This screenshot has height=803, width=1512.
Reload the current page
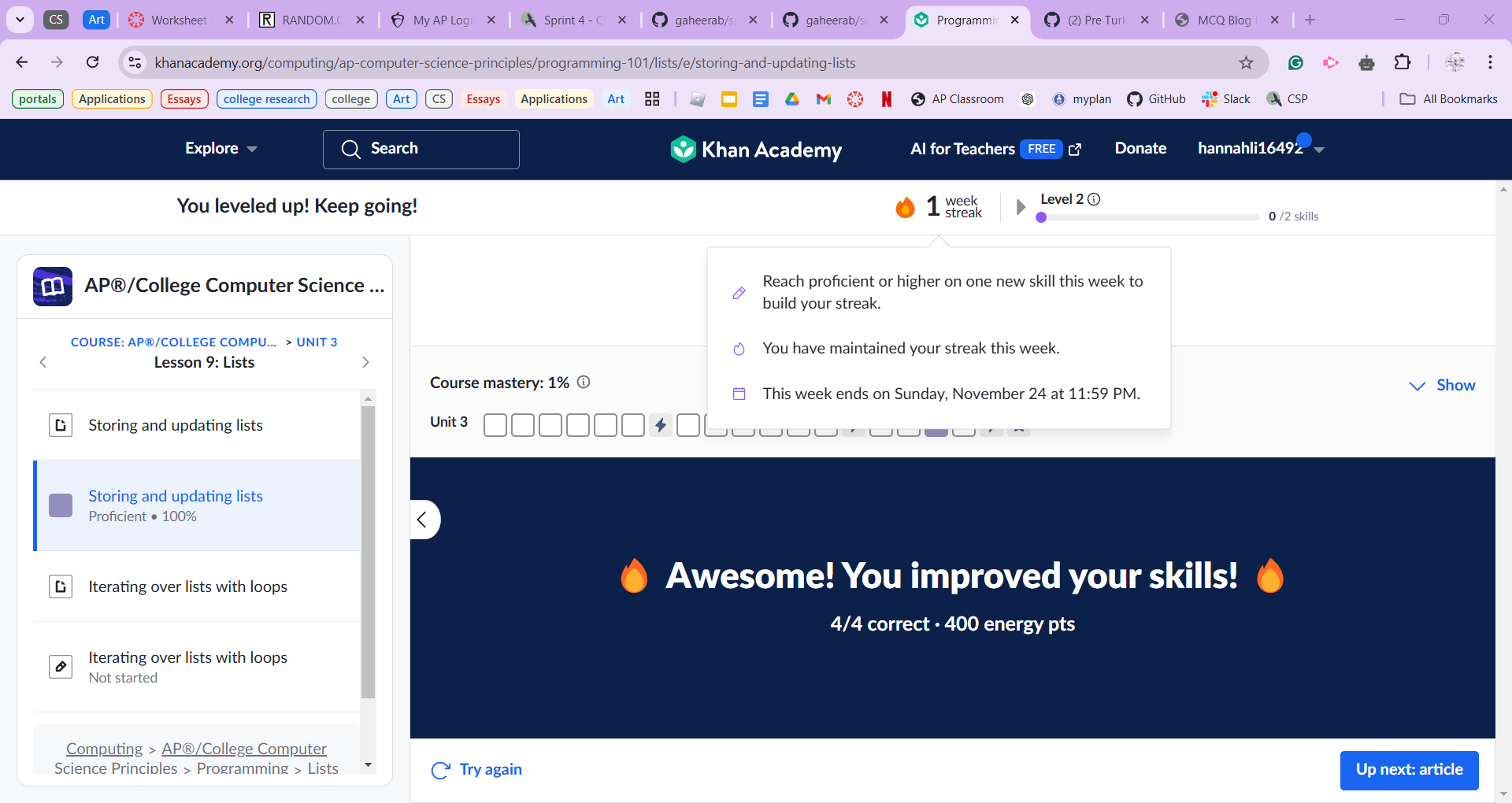93,62
